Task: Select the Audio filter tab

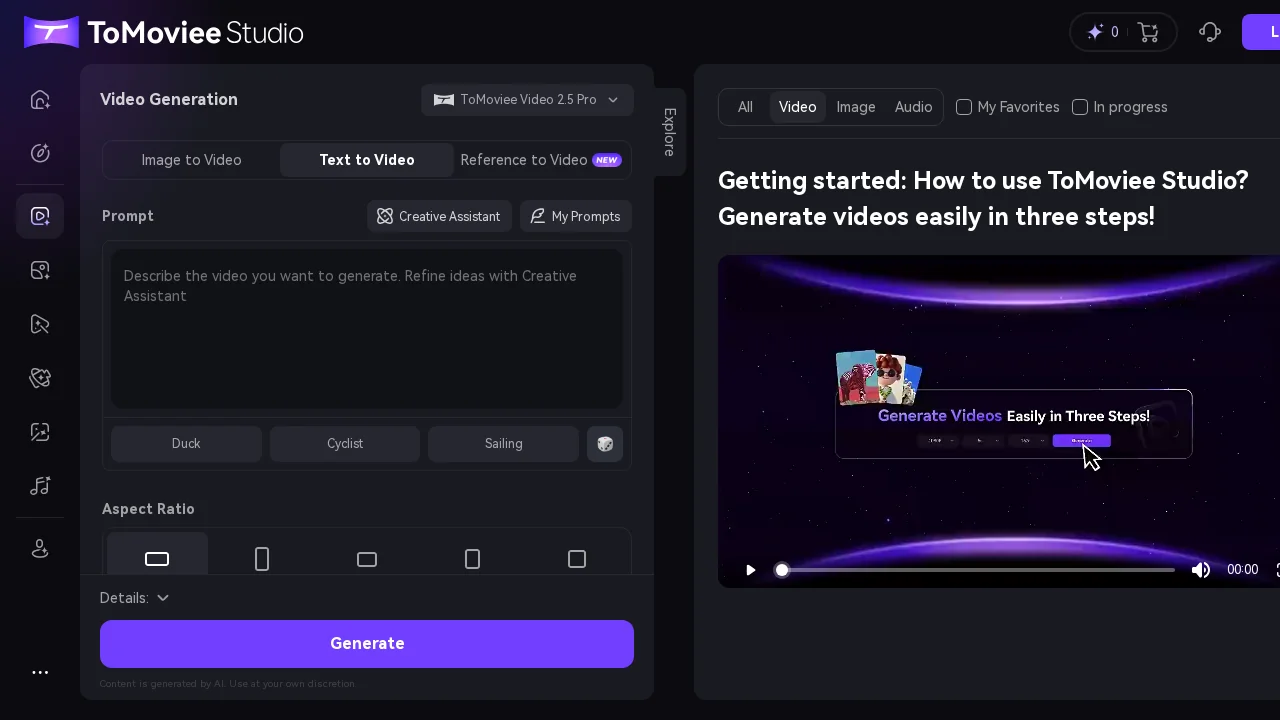Action: pyautogui.click(x=913, y=107)
